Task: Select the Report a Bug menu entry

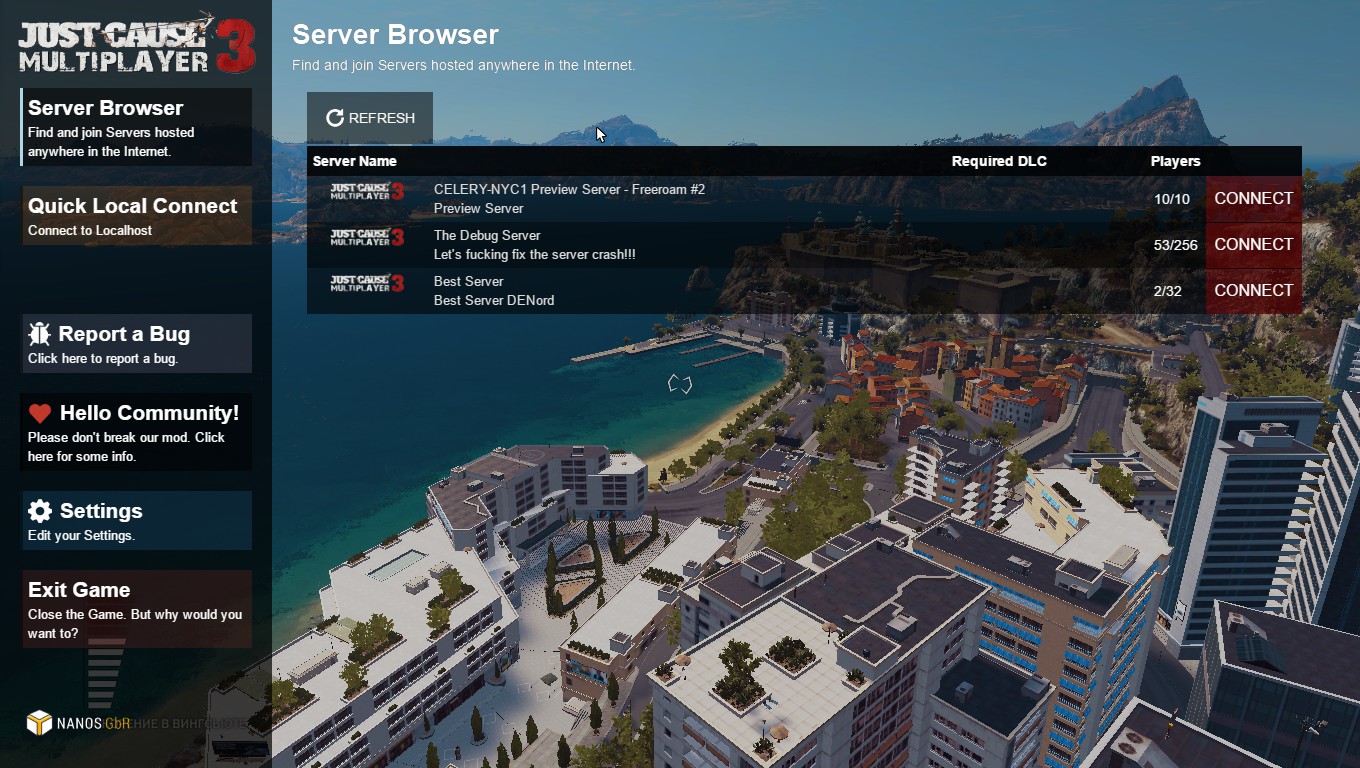Action: click(x=137, y=344)
